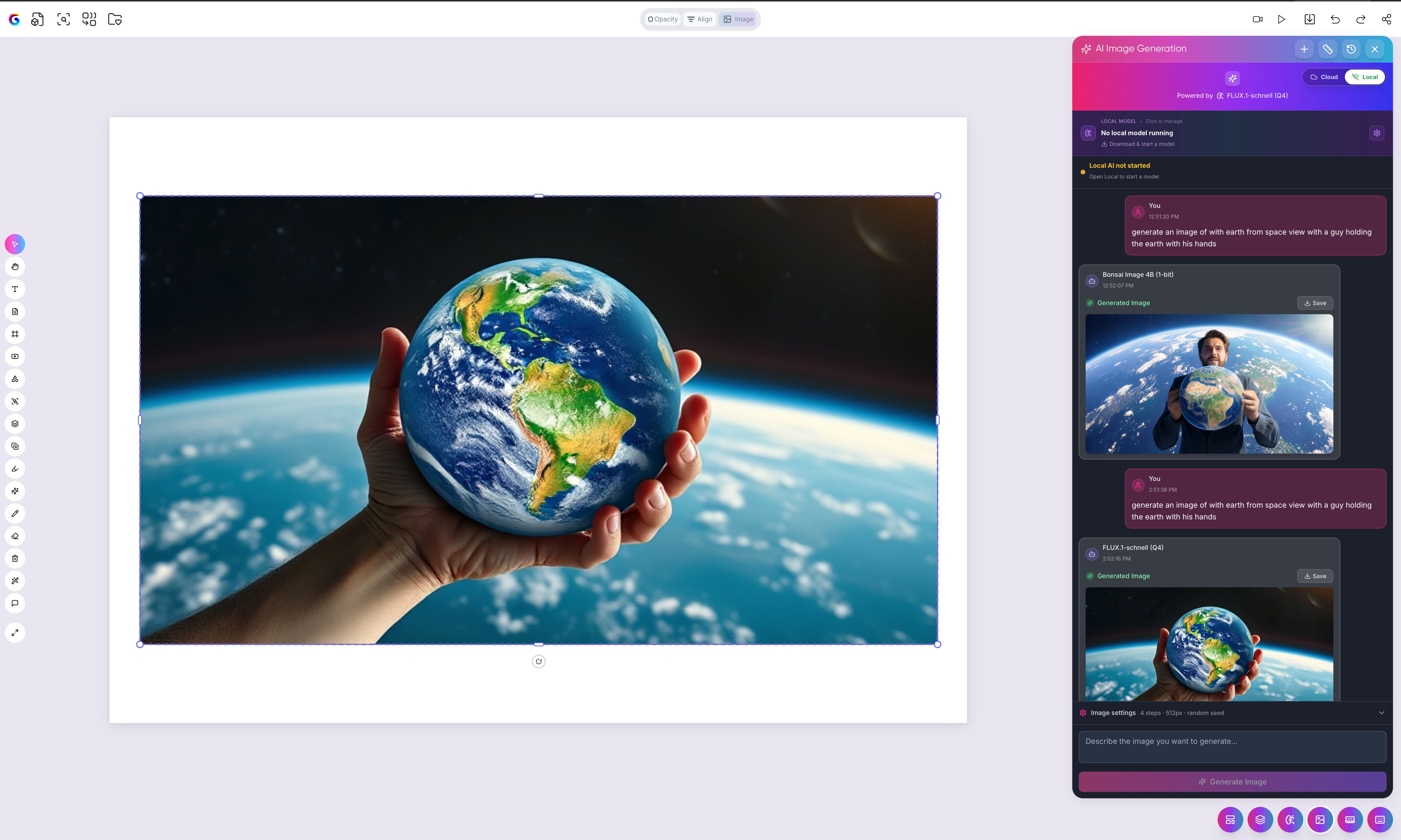Click the Image toolbar option
Screen dimensions: 1401x840
(738, 19)
